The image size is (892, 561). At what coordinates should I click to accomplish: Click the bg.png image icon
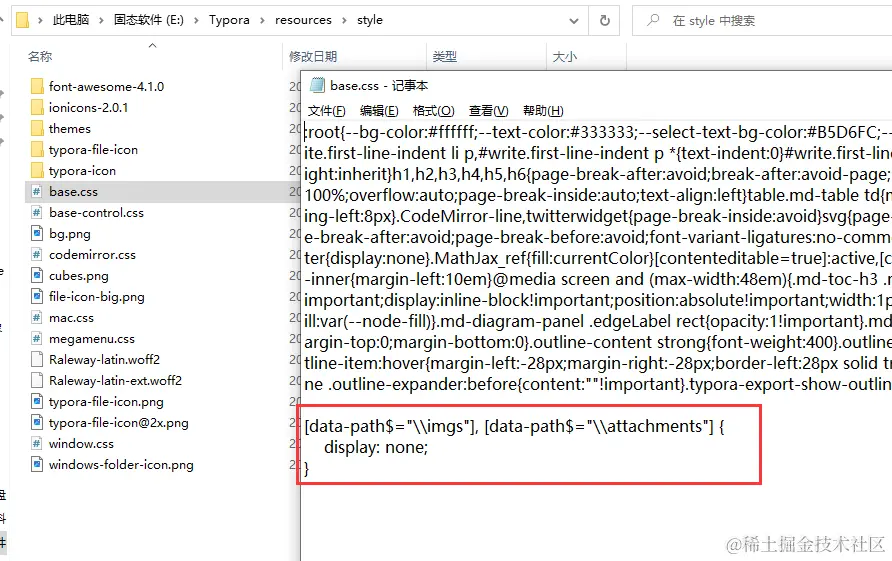(37, 234)
